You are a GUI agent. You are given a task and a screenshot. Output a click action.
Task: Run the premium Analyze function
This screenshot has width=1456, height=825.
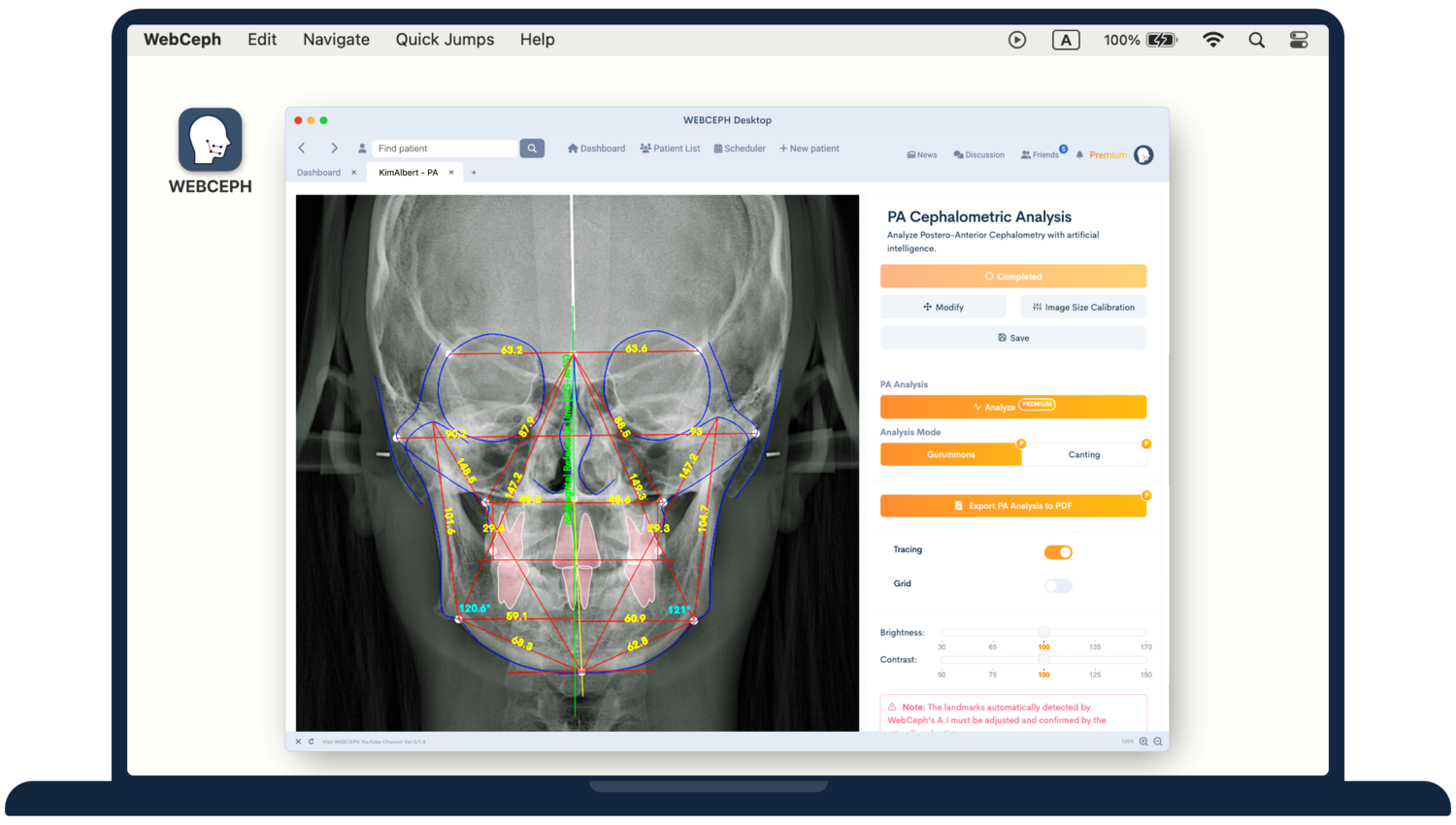(x=1012, y=407)
